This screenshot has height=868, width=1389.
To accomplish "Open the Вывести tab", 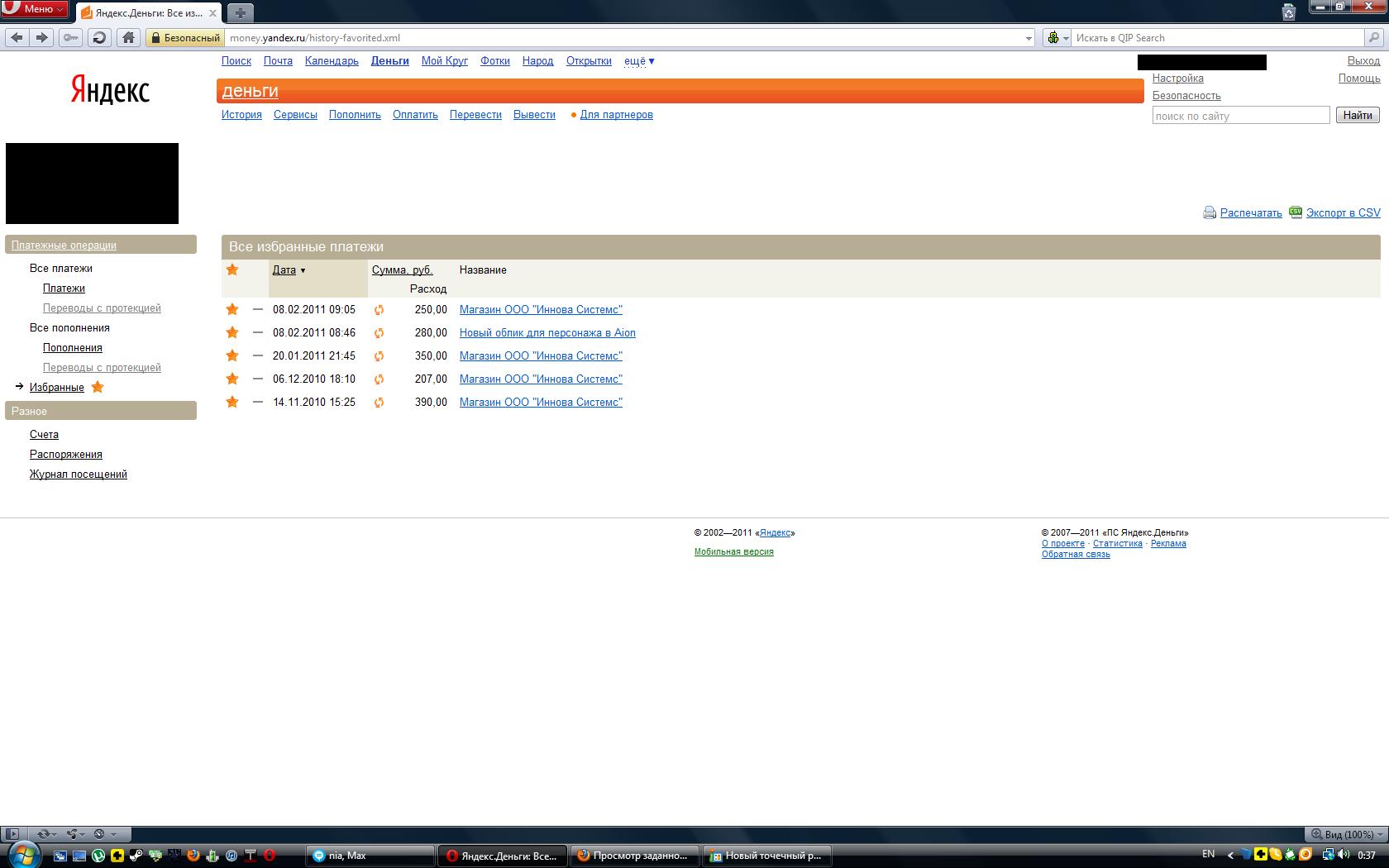I will coord(534,115).
